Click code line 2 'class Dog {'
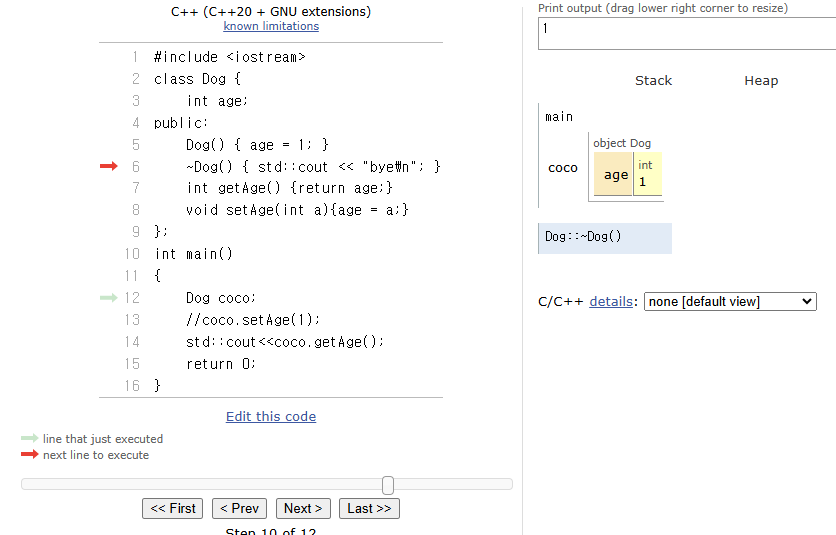The image size is (836, 535). [x=197, y=79]
